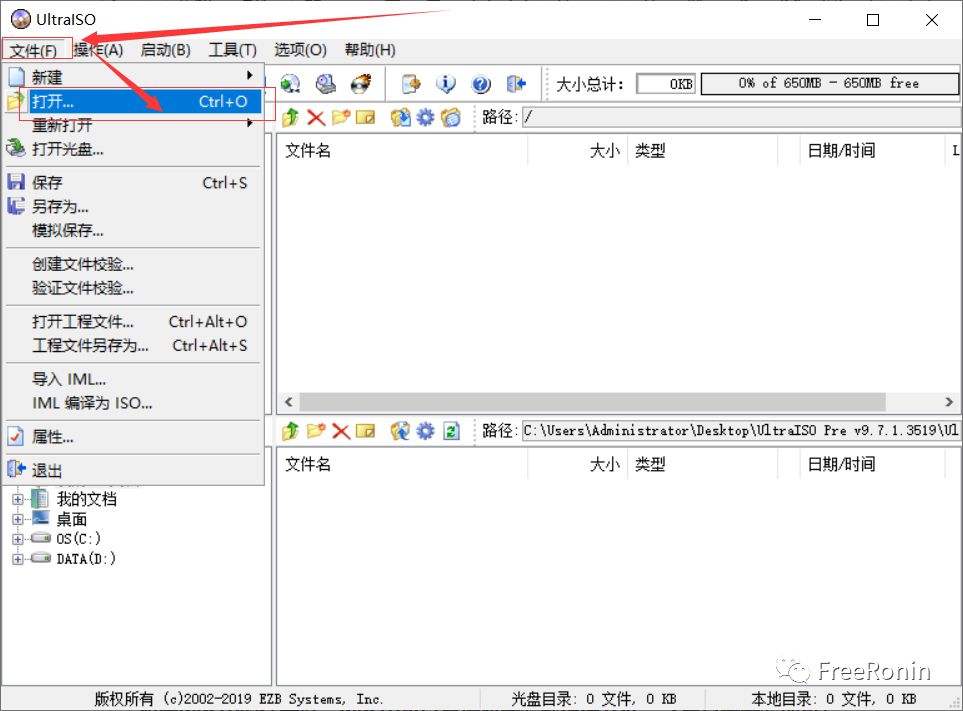Select 我的文档 in the local tree
Image resolution: width=963 pixels, height=711 pixels.
click(x=87, y=499)
